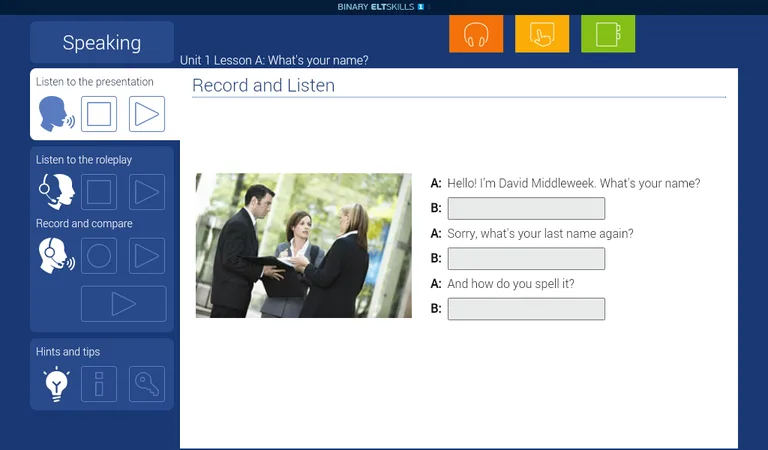This screenshot has width=768, height=450.
Task: Open the green notebook section
Action: point(608,34)
